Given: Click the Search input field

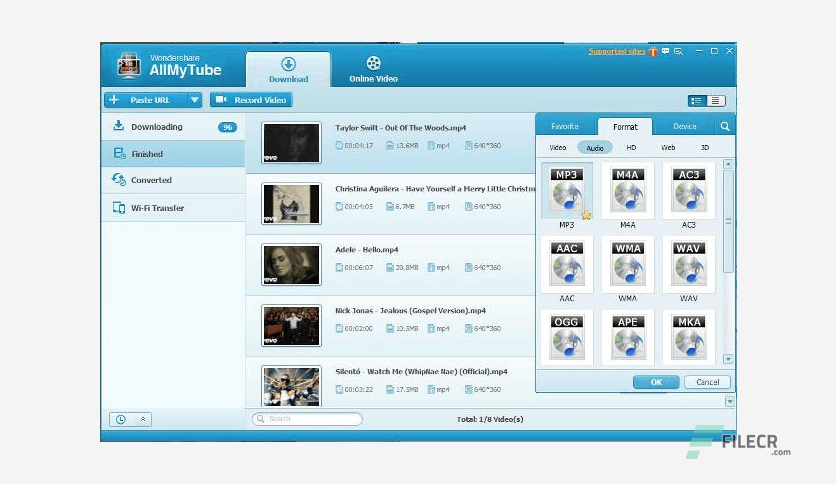Looking at the screenshot, I should 308,419.
